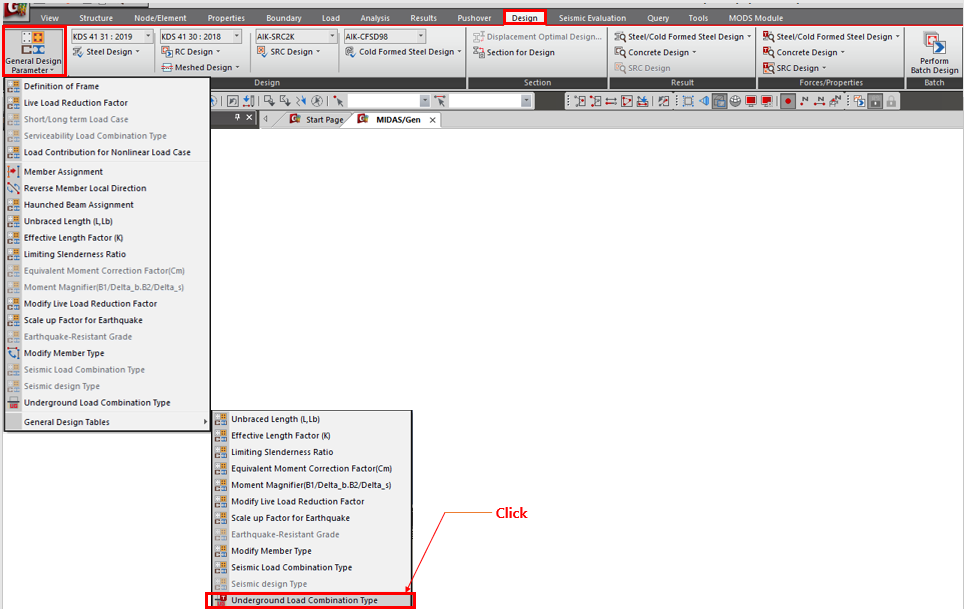Select Underground Load Combination Type in the submenu
The width and height of the screenshot is (964, 609).
coord(304,601)
